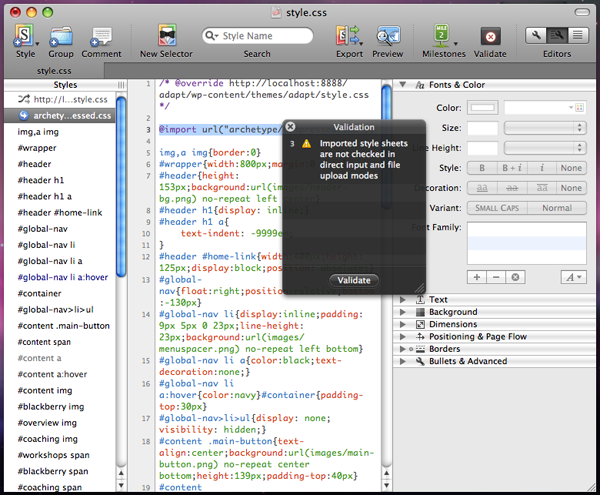Apply underline decoration
Viewport: 600px width, 495px height.
click(x=482, y=188)
